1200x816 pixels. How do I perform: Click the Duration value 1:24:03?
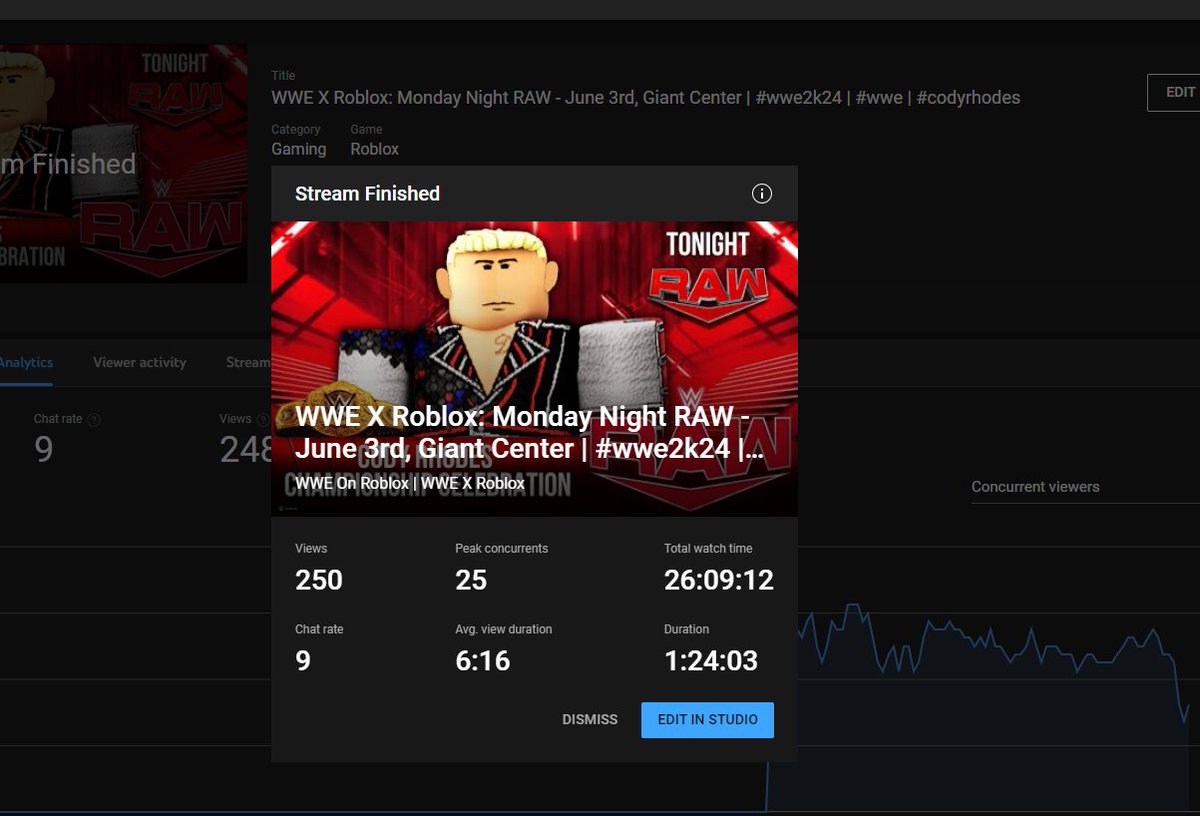click(711, 661)
